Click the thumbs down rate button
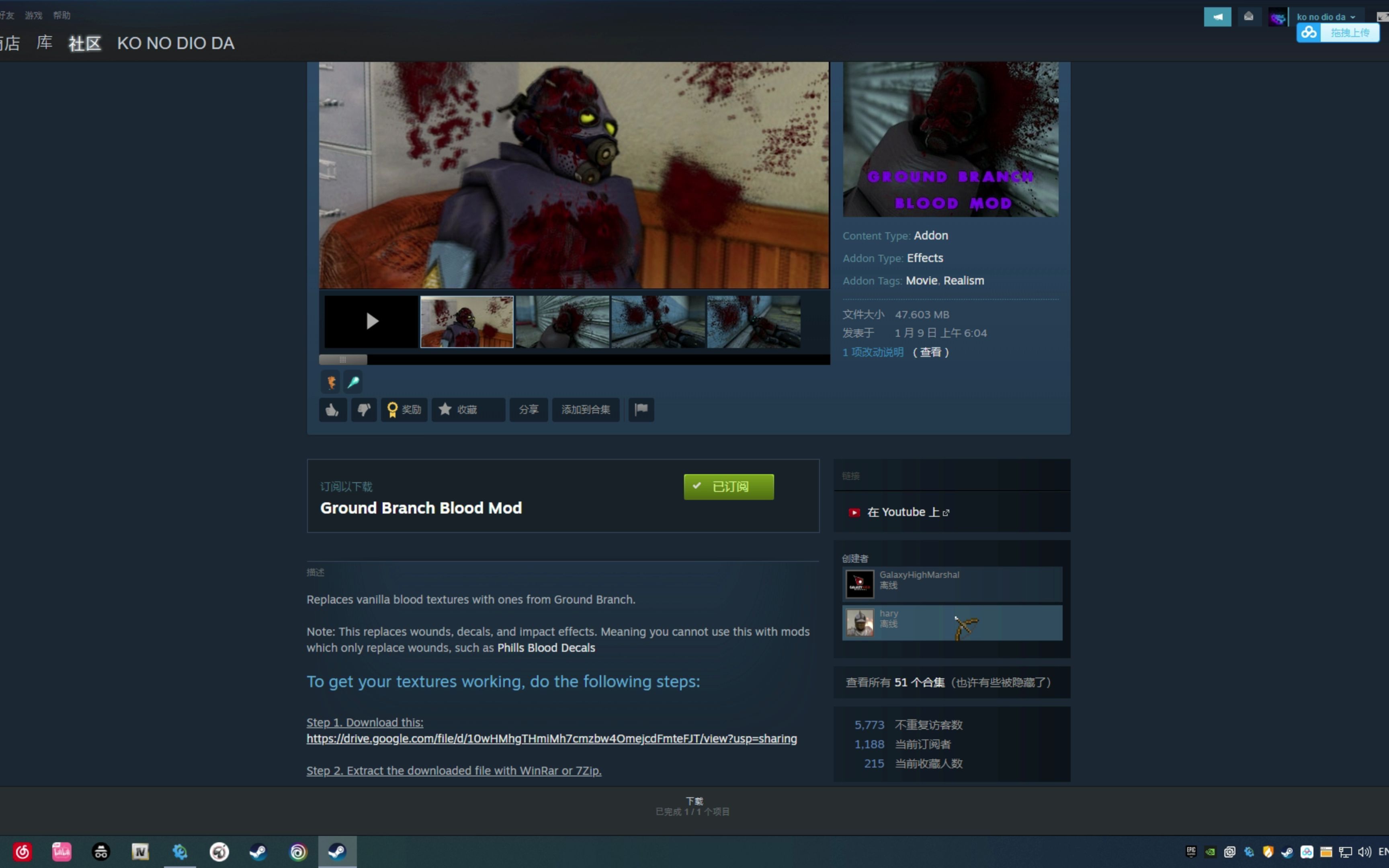The width and height of the screenshot is (1389, 868). tap(364, 409)
